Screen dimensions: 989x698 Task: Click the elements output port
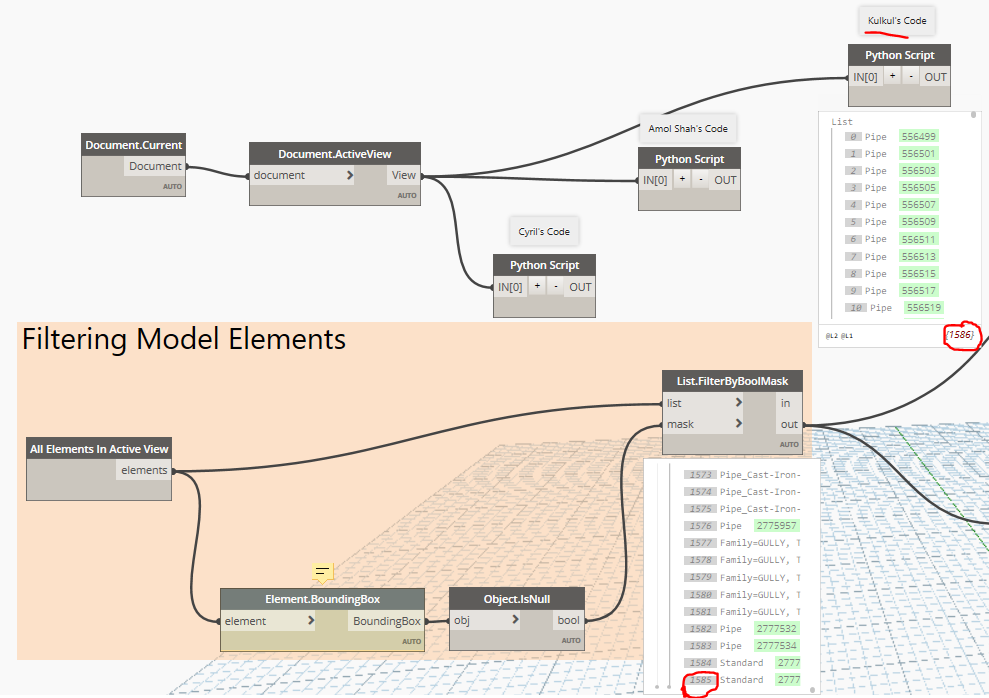tap(144, 470)
